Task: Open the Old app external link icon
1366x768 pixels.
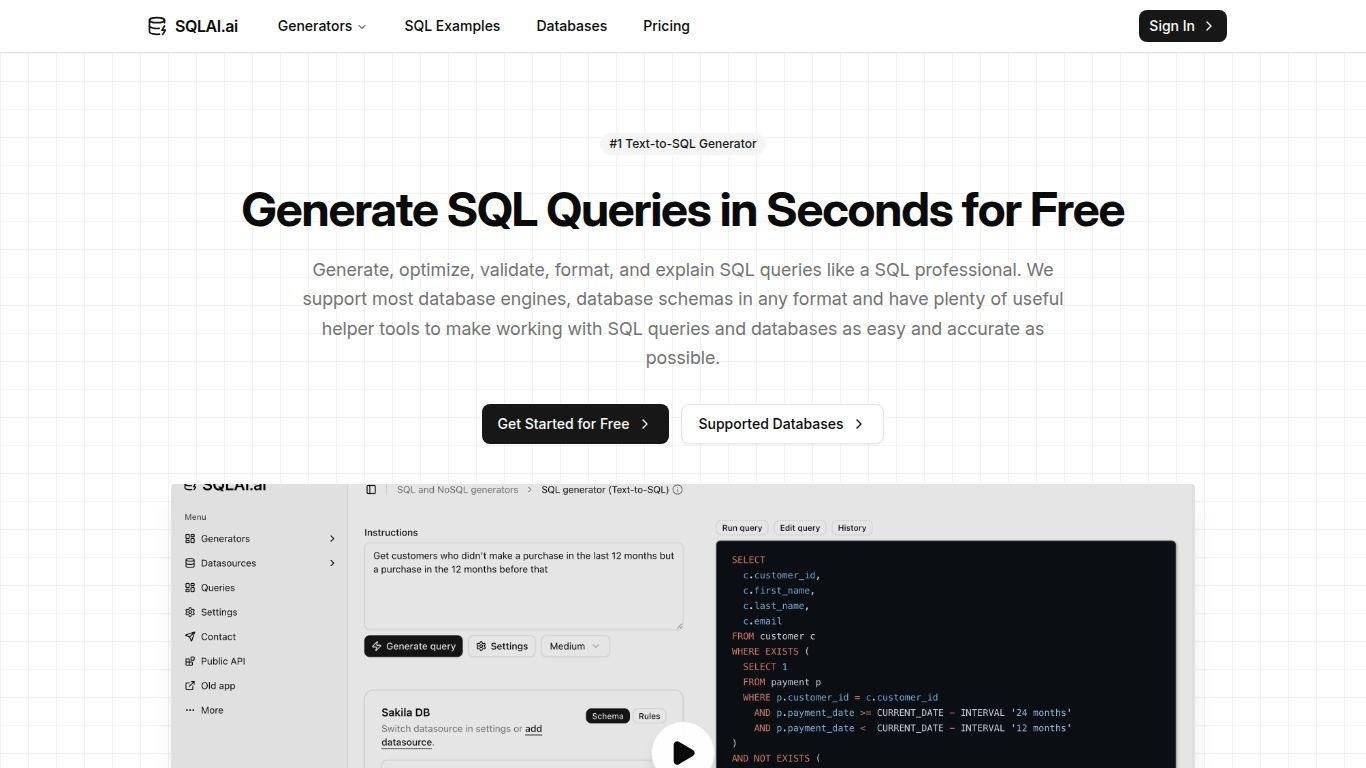Action: click(190, 686)
